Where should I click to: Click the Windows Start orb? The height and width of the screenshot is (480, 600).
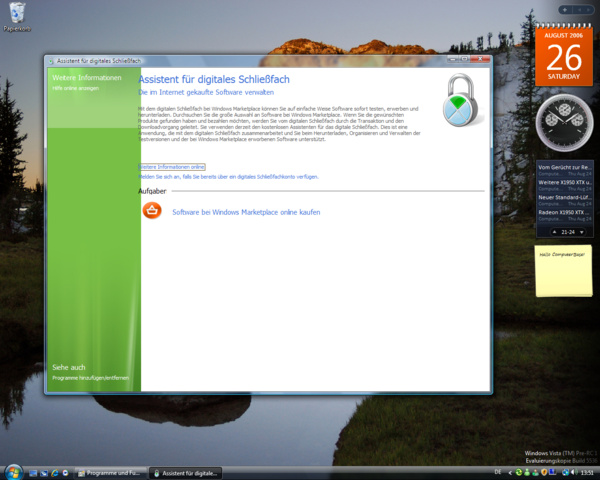pos(14,472)
